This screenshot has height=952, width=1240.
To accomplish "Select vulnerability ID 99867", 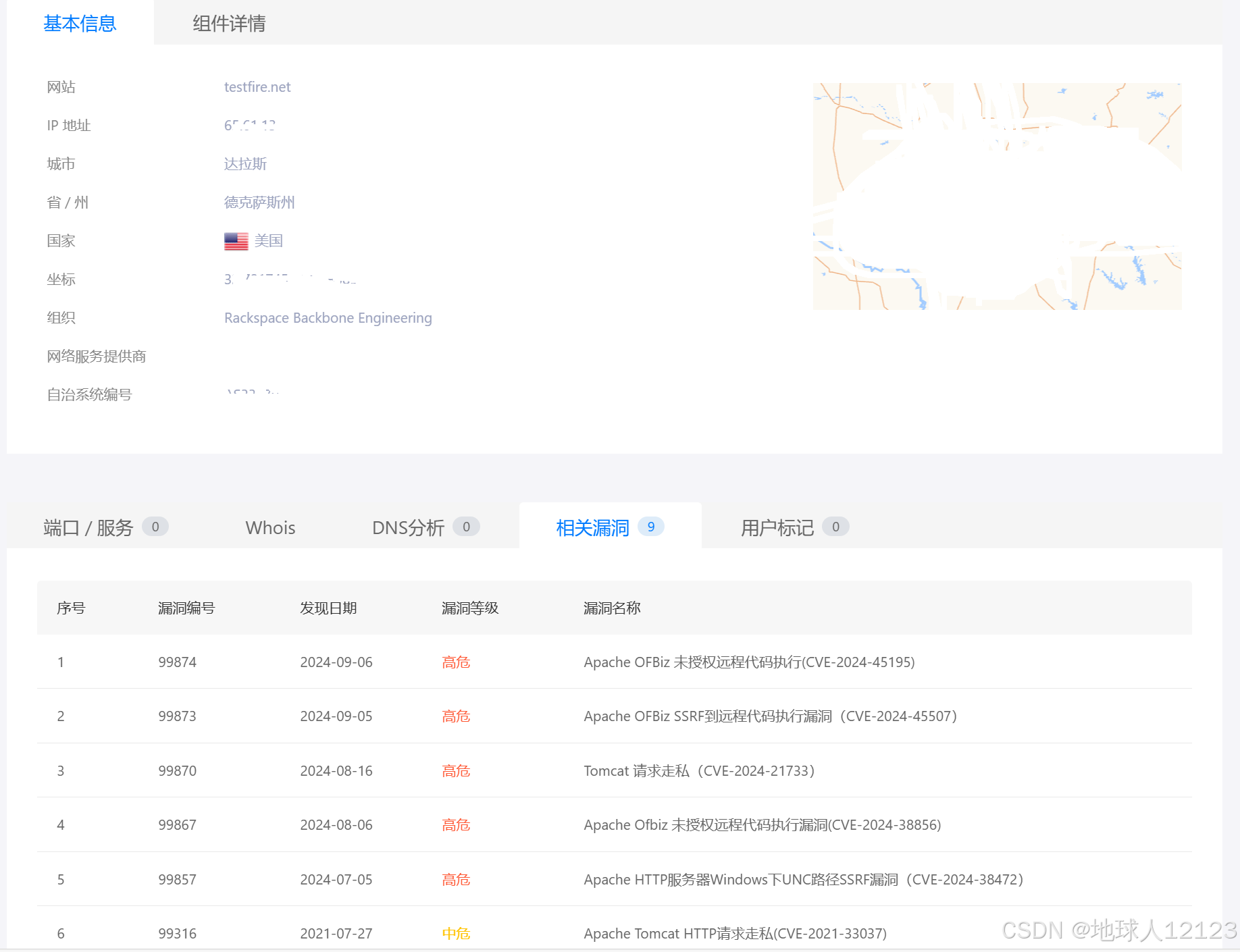I will (177, 825).
